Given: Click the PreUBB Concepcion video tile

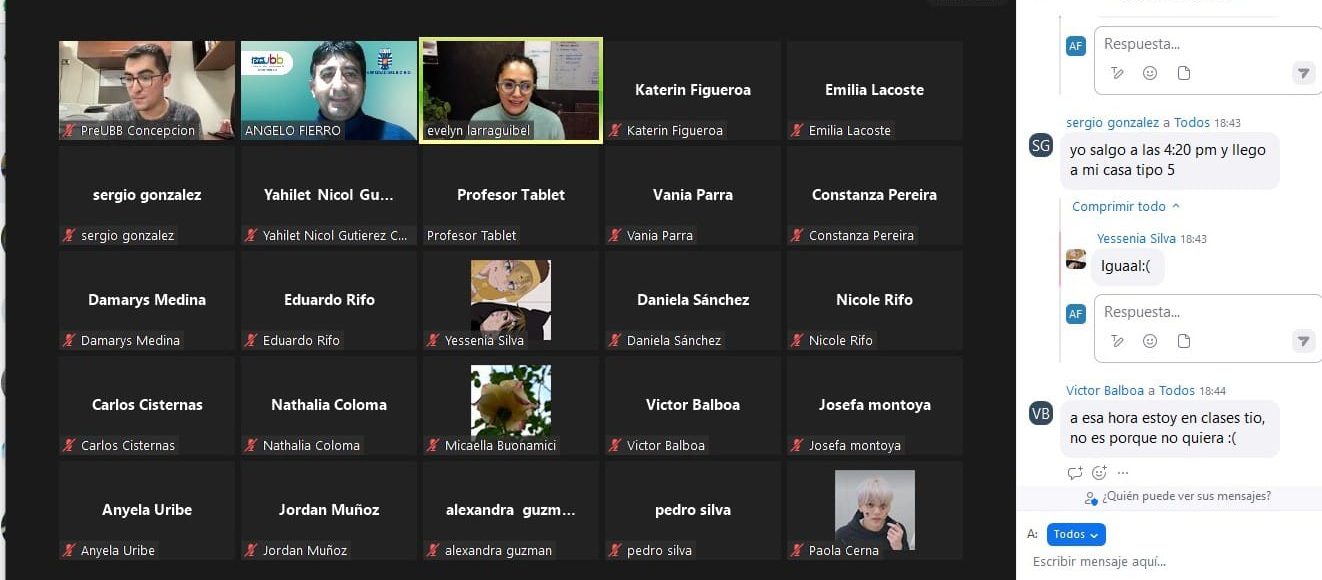Looking at the screenshot, I should pos(147,91).
